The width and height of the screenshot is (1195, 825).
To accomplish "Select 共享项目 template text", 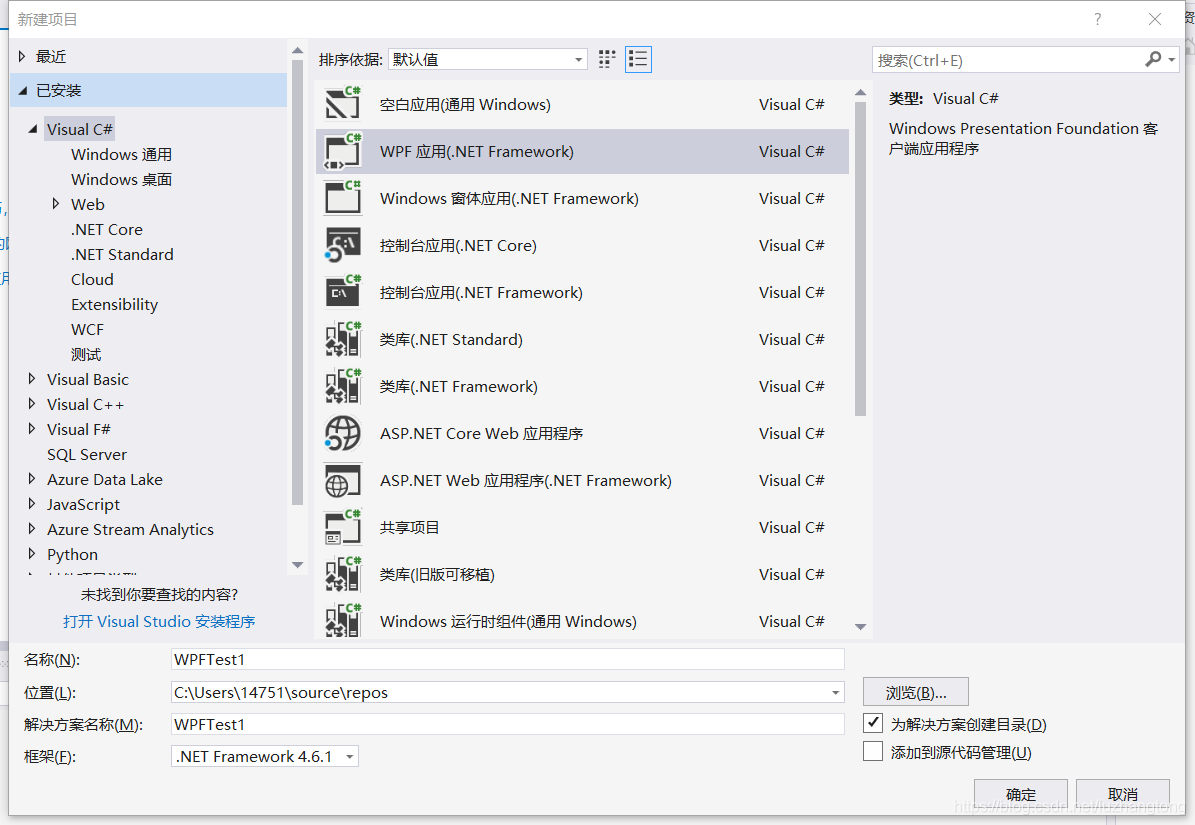I will [409, 528].
